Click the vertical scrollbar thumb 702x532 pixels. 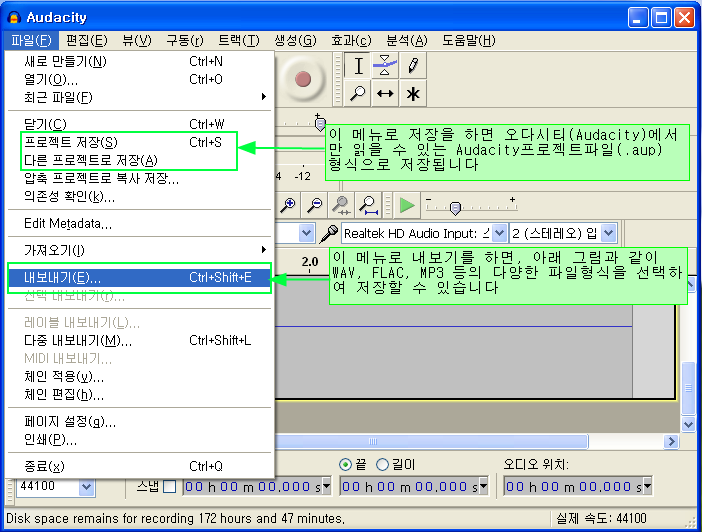[688, 388]
